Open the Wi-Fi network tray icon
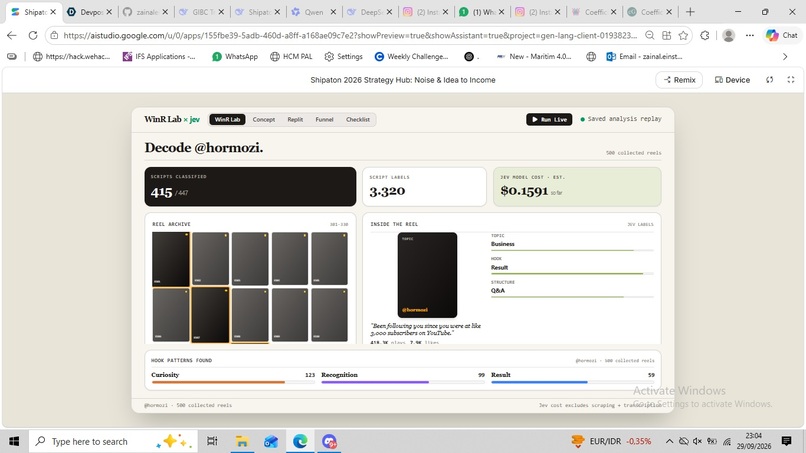Image resolution: width=806 pixels, height=453 pixels. [x=727, y=441]
